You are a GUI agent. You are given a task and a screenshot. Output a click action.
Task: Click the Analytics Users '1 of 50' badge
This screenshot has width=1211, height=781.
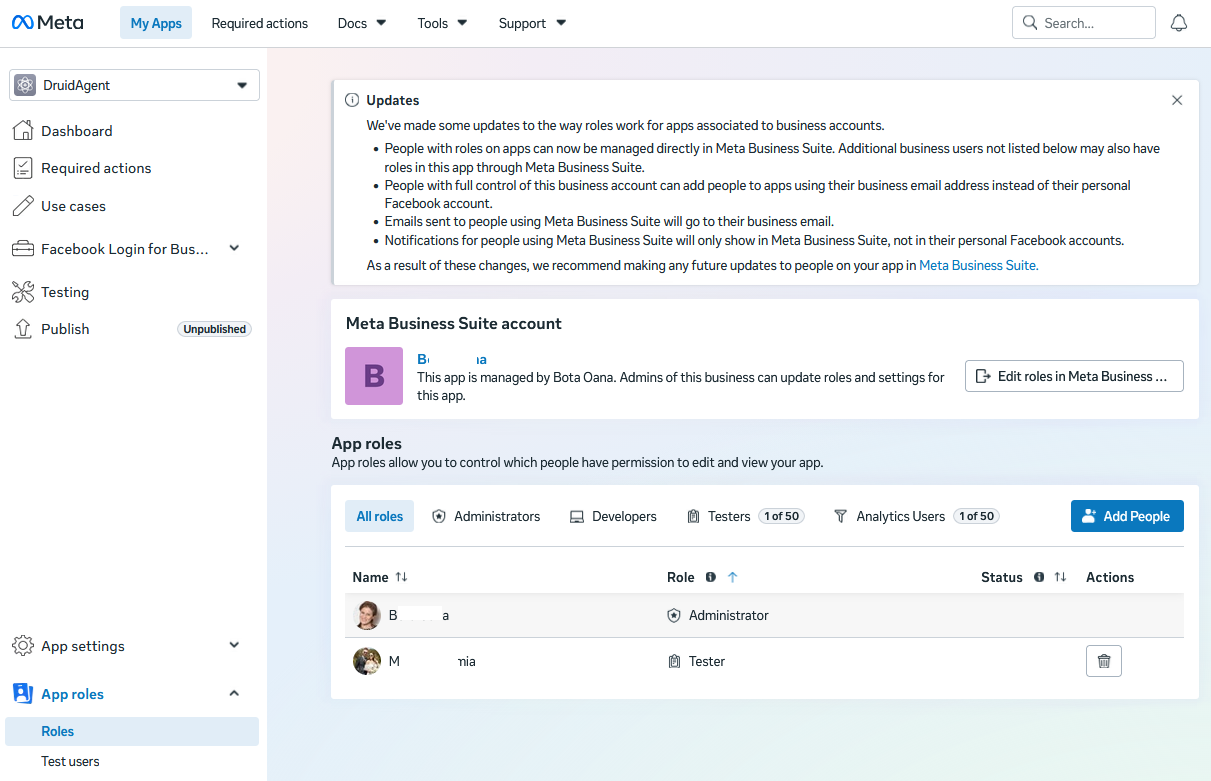(976, 516)
